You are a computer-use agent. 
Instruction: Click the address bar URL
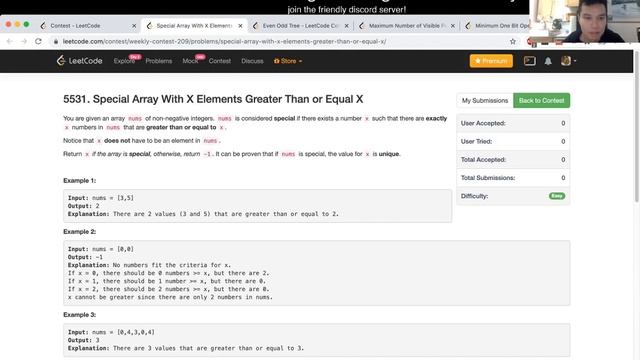coord(224,41)
